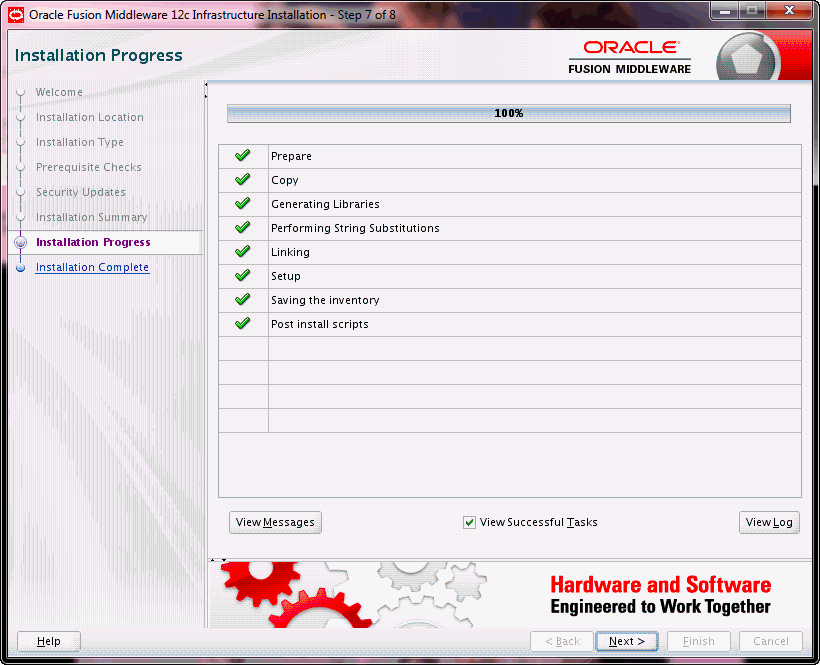The image size is (820, 665).
Task: Click the green checkmark beside Prepare
Action: click(x=243, y=155)
